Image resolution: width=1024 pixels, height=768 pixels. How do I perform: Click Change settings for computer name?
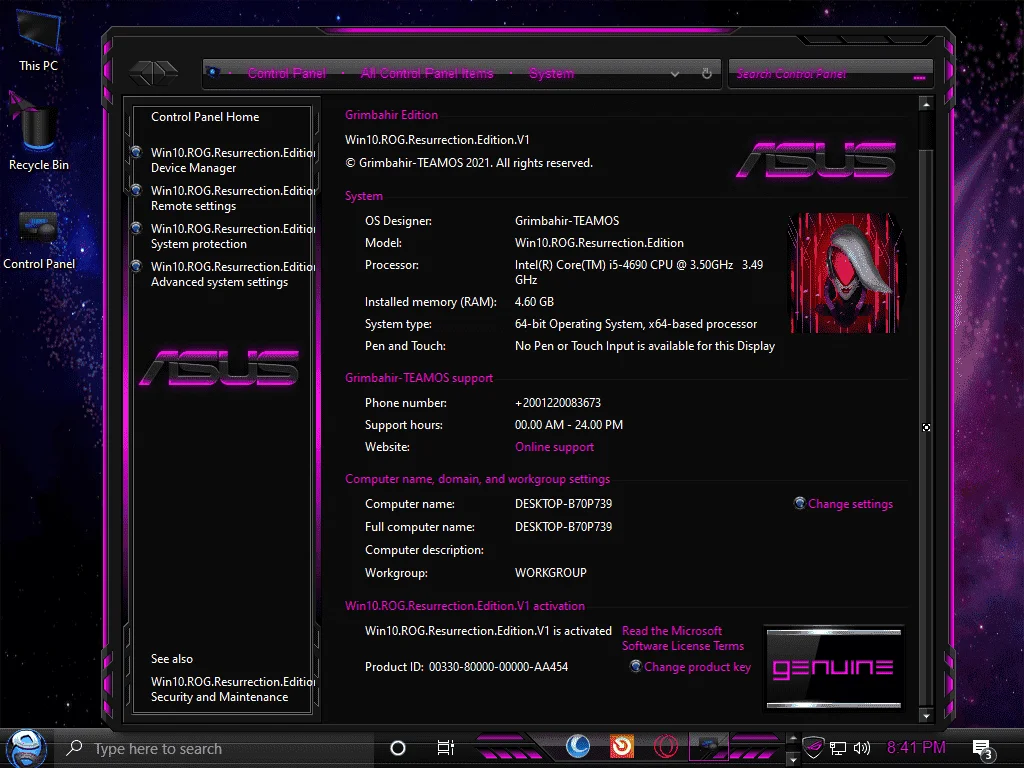[x=850, y=504]
